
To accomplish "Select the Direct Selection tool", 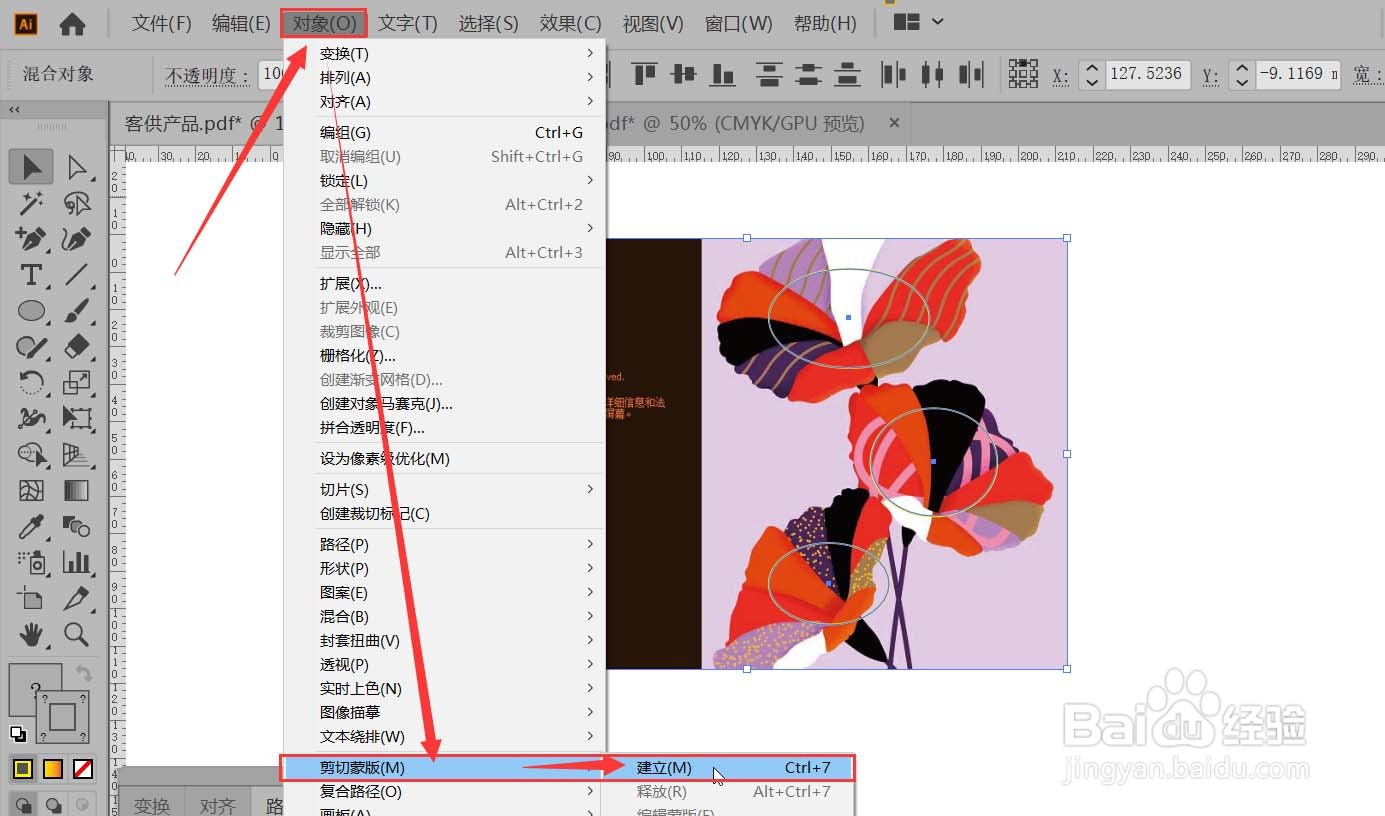I will (77, 167).
